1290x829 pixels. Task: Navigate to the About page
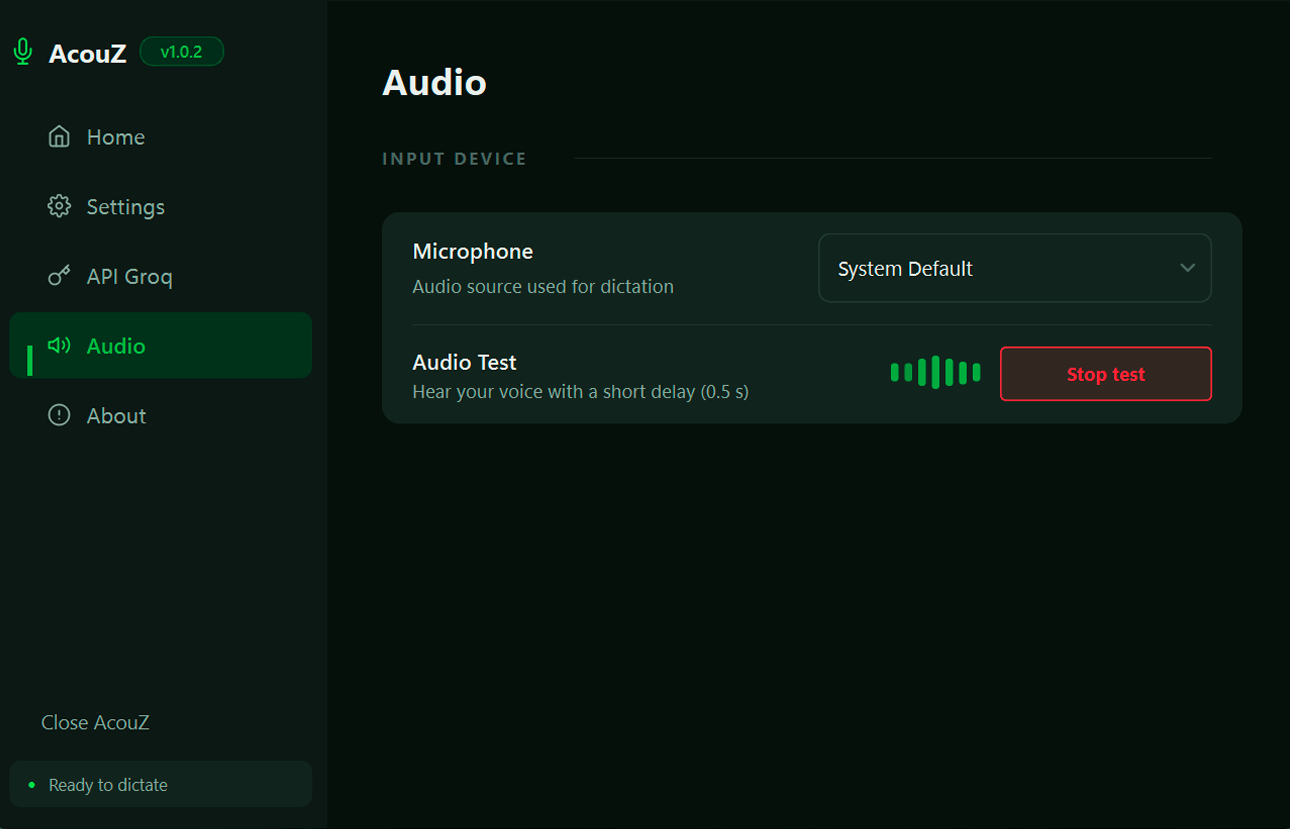(116, 415)
